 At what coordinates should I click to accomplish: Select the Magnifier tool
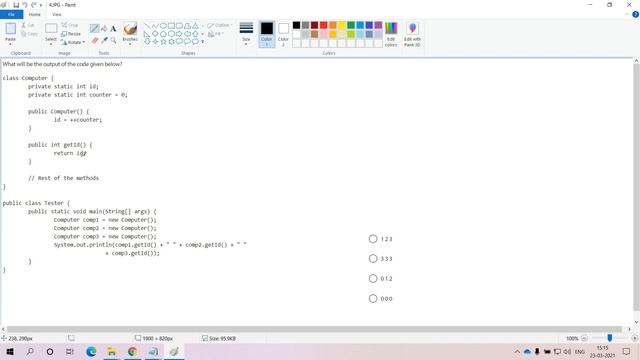point(113,40)
